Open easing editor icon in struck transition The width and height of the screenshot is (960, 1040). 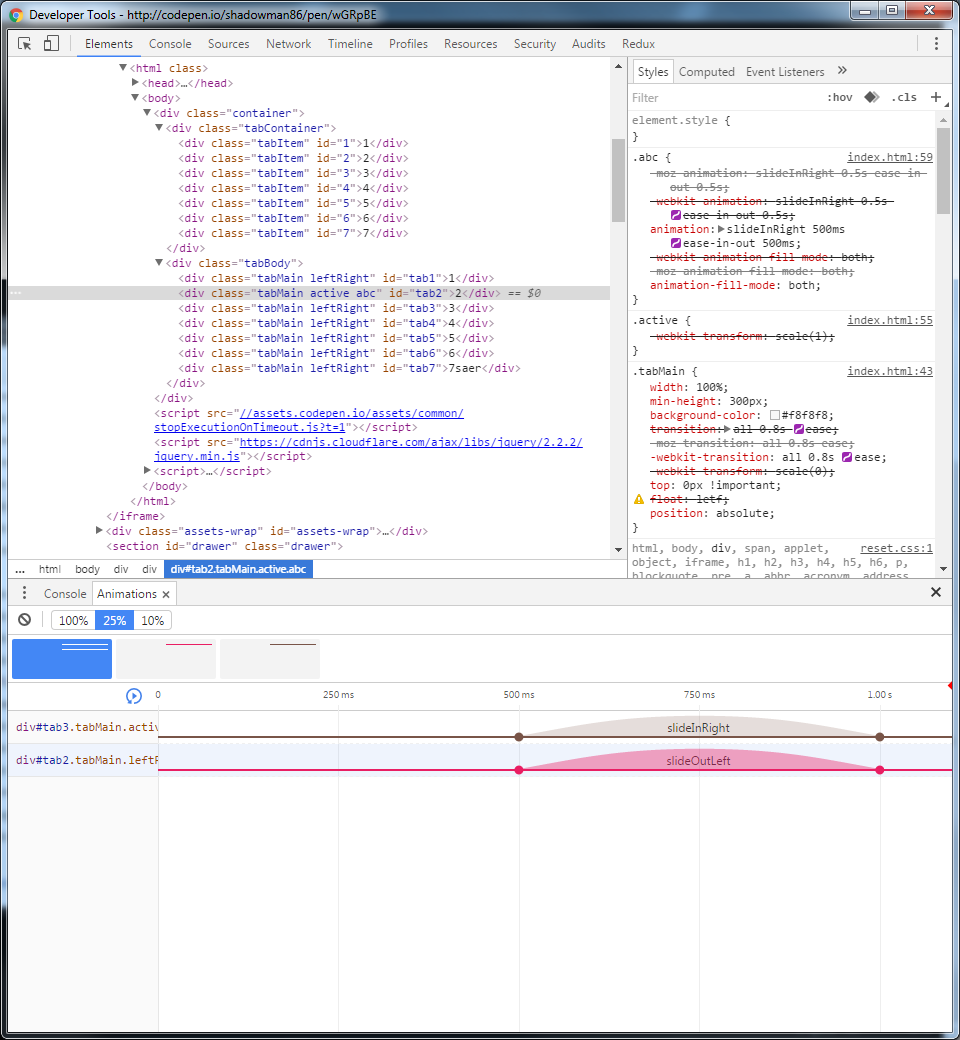pyautogui.click(x=799, y=429)
